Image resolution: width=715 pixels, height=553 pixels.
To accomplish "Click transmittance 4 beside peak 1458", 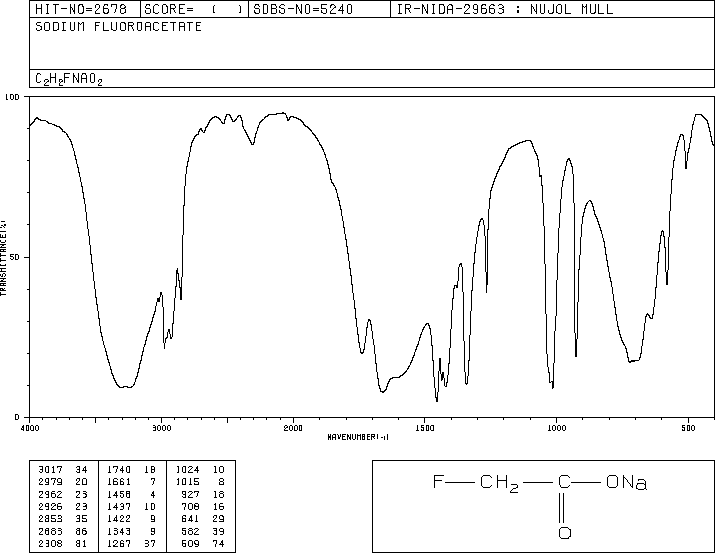I will click(153, 494).
